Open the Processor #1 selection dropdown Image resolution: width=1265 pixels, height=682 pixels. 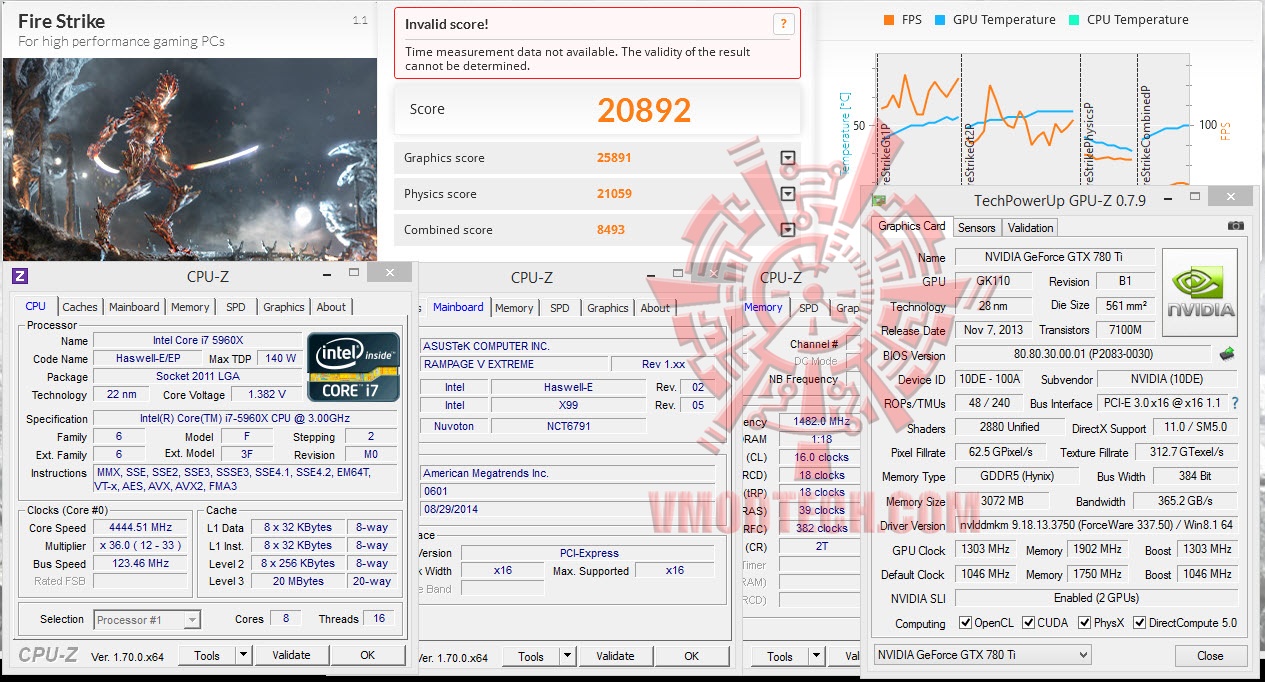pyautogui.click(x=147, y=620)
